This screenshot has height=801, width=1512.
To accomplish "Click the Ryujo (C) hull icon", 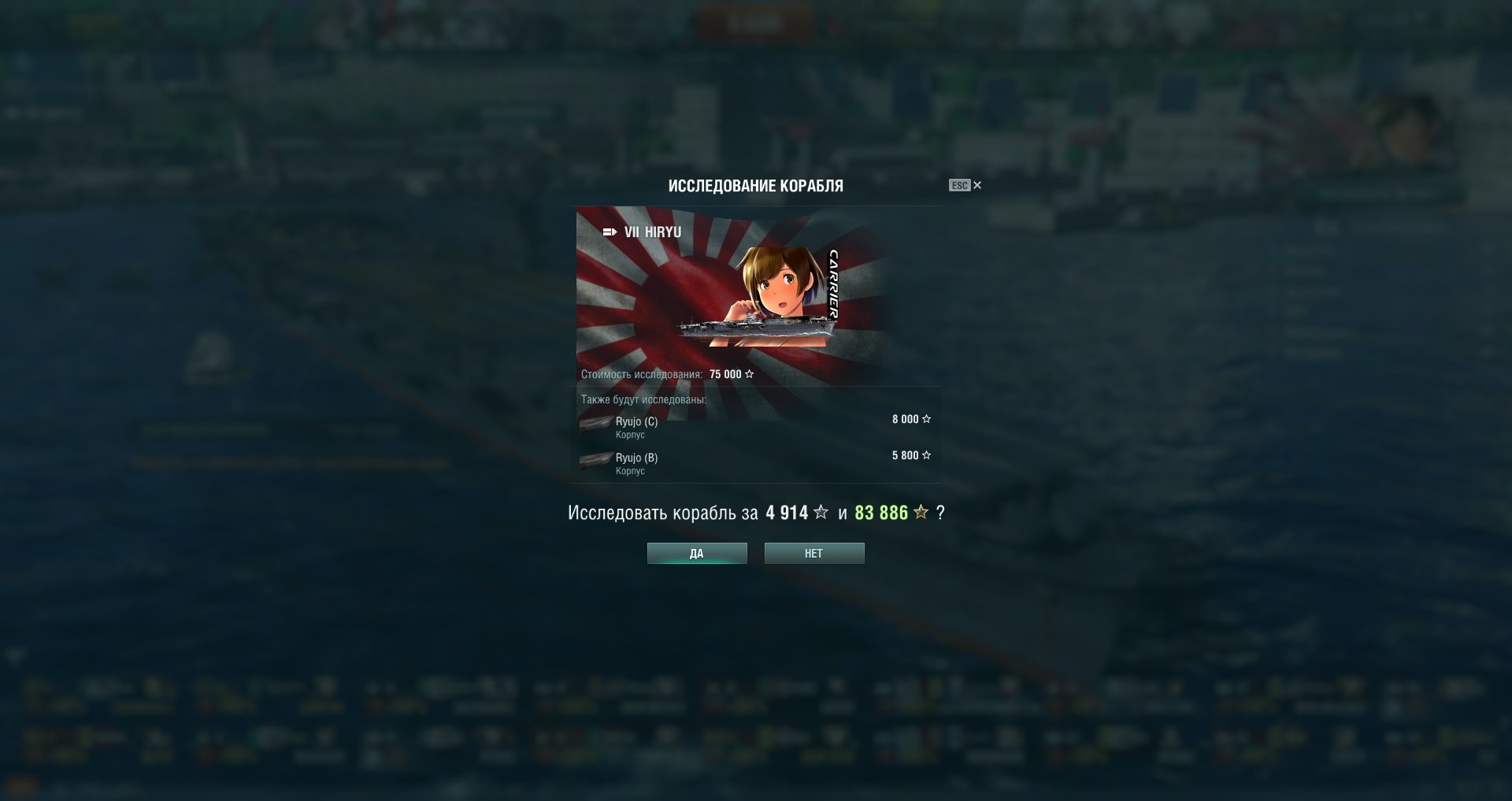I will click(596, 425).
